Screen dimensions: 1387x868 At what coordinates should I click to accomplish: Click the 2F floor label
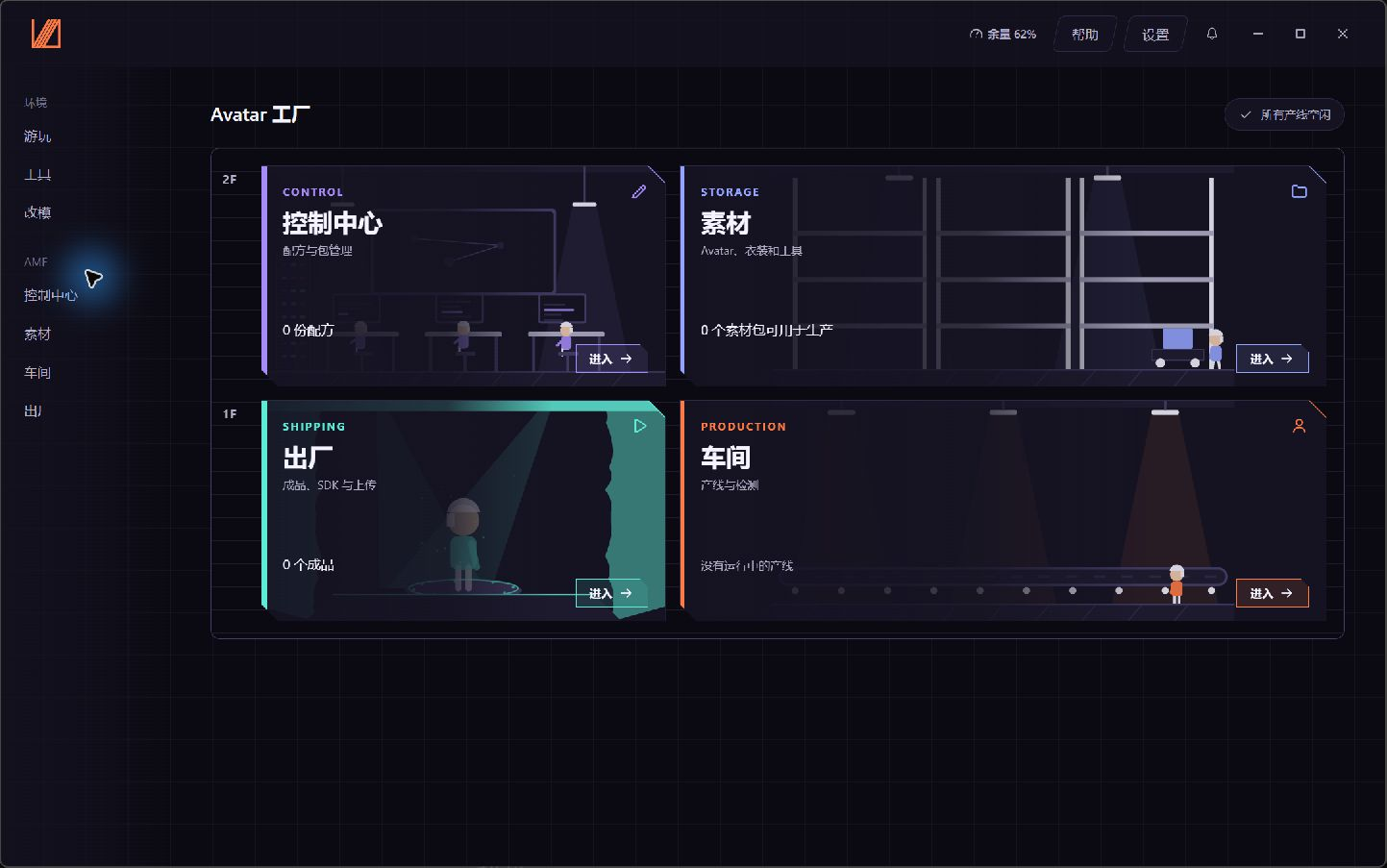coord(230,179)
